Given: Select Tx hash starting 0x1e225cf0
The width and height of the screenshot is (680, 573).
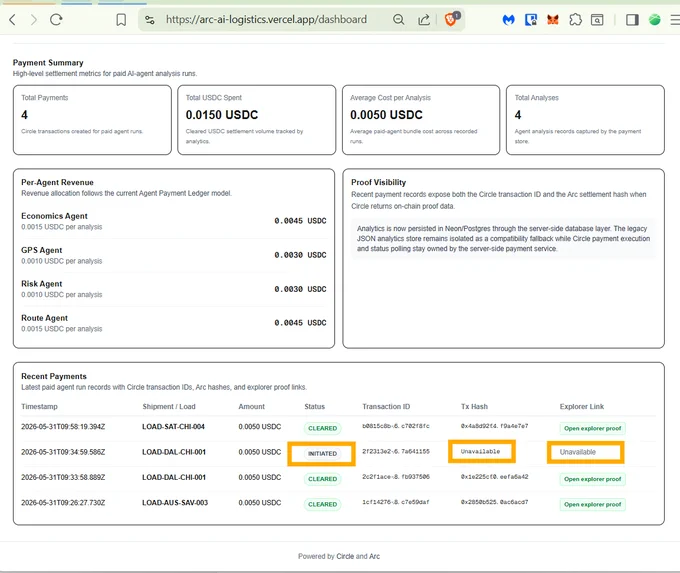Looking at the screenshot, I should click(x=494, y=477).
